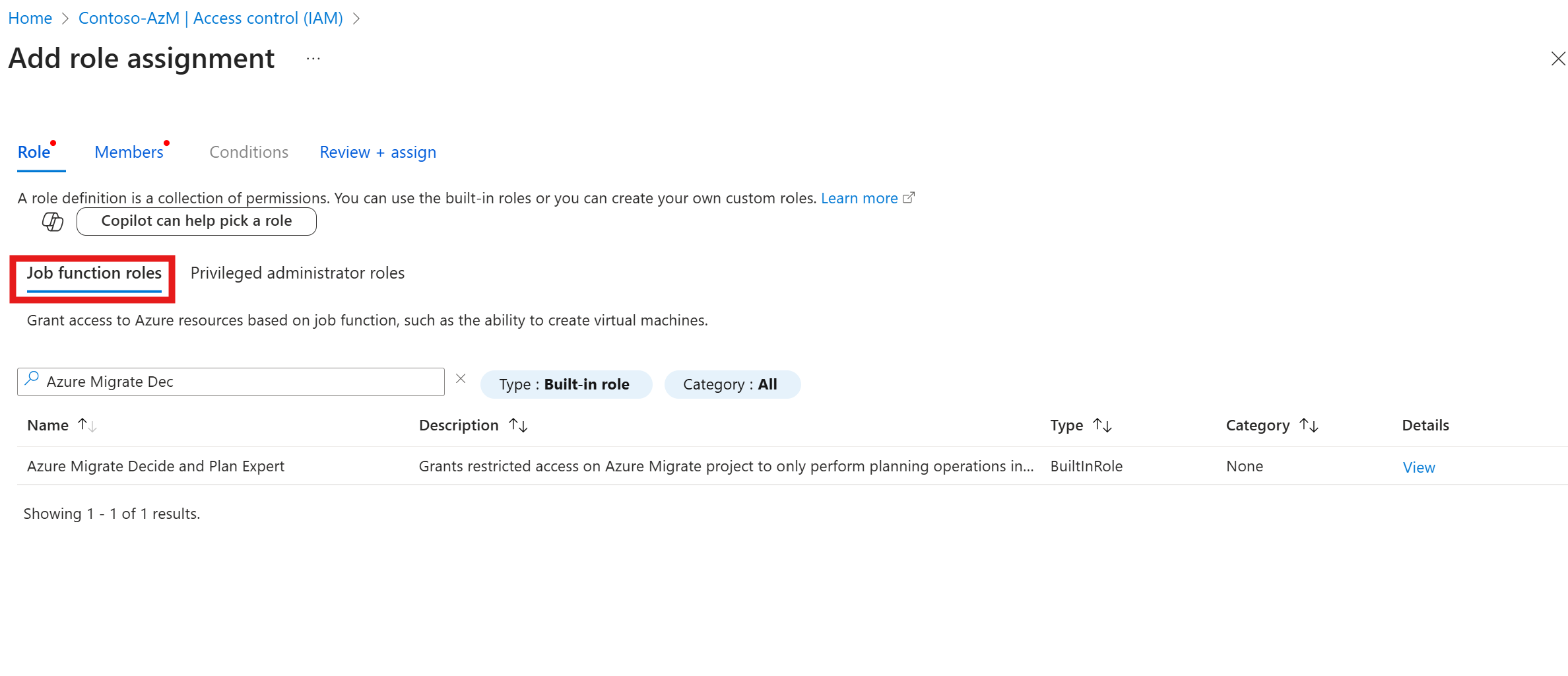This screenshot has height=676, width=1568.
Task: Sort roles by Category column arrows
Action: (1309, 425)
